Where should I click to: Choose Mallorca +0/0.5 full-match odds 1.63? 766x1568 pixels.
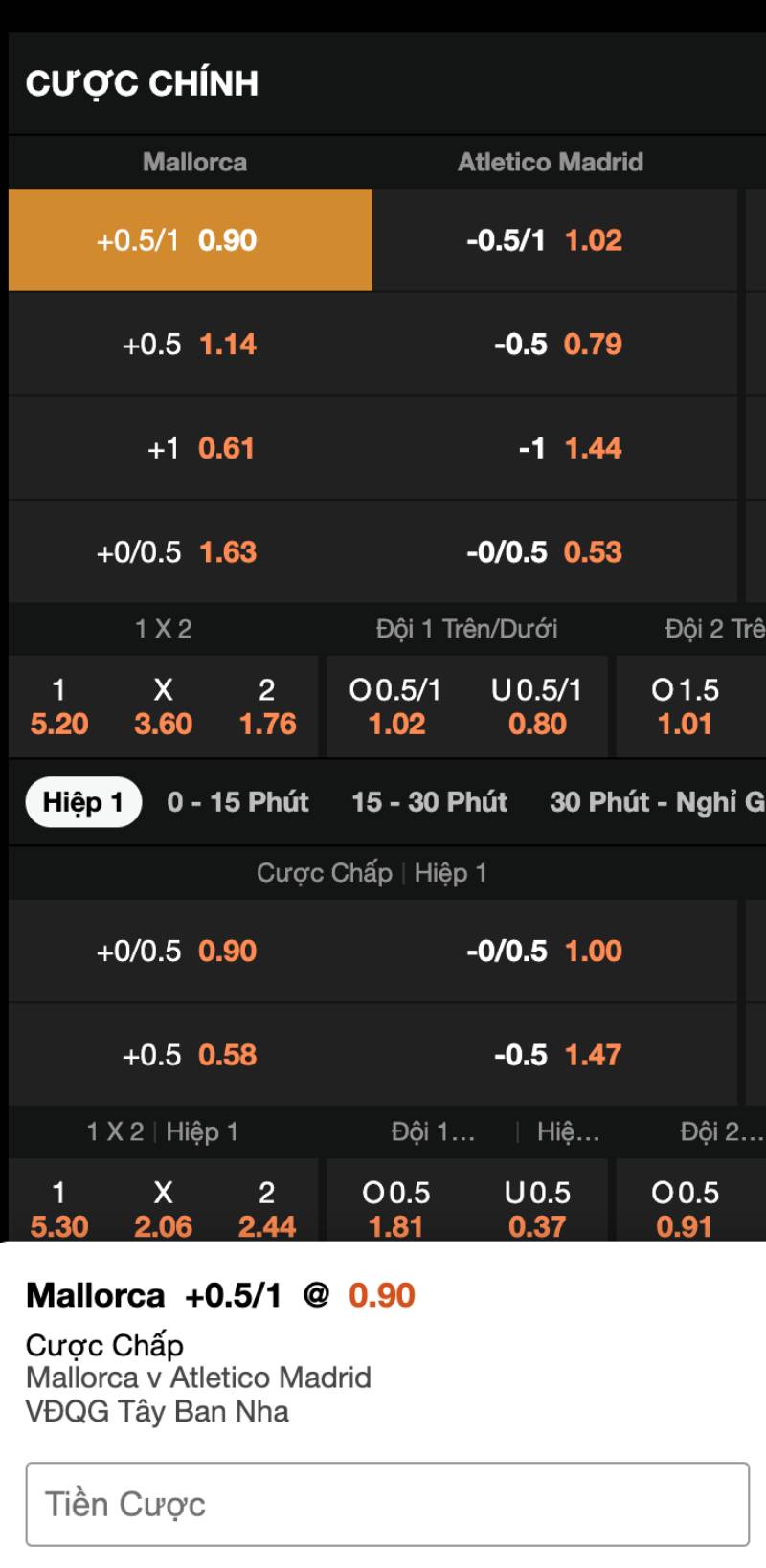[190, 552]
